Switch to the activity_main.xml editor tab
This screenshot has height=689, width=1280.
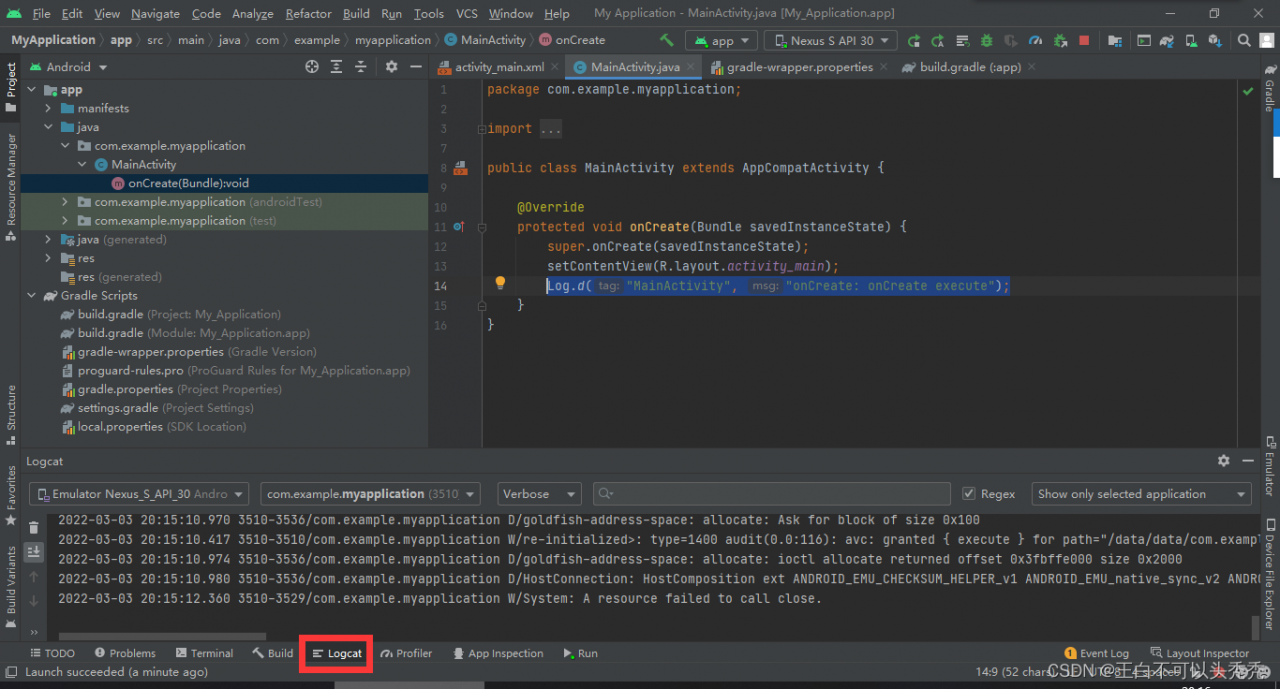click(x=499, y=67)
